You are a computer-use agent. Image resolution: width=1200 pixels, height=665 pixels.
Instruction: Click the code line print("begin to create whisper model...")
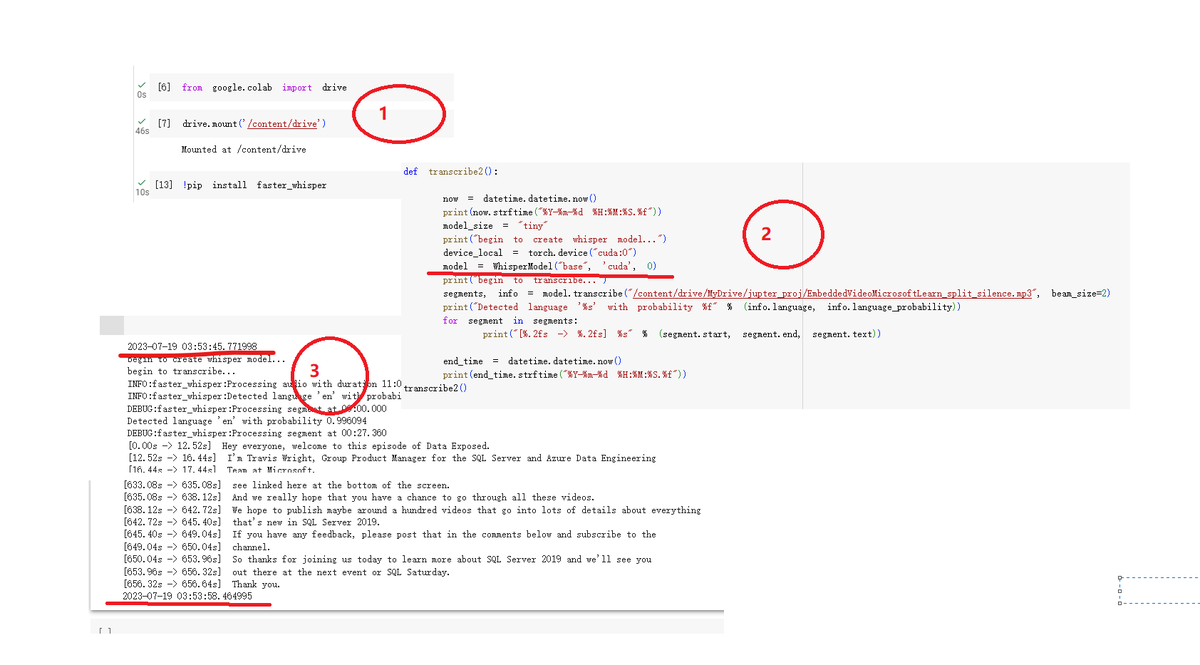coord(555,239)
